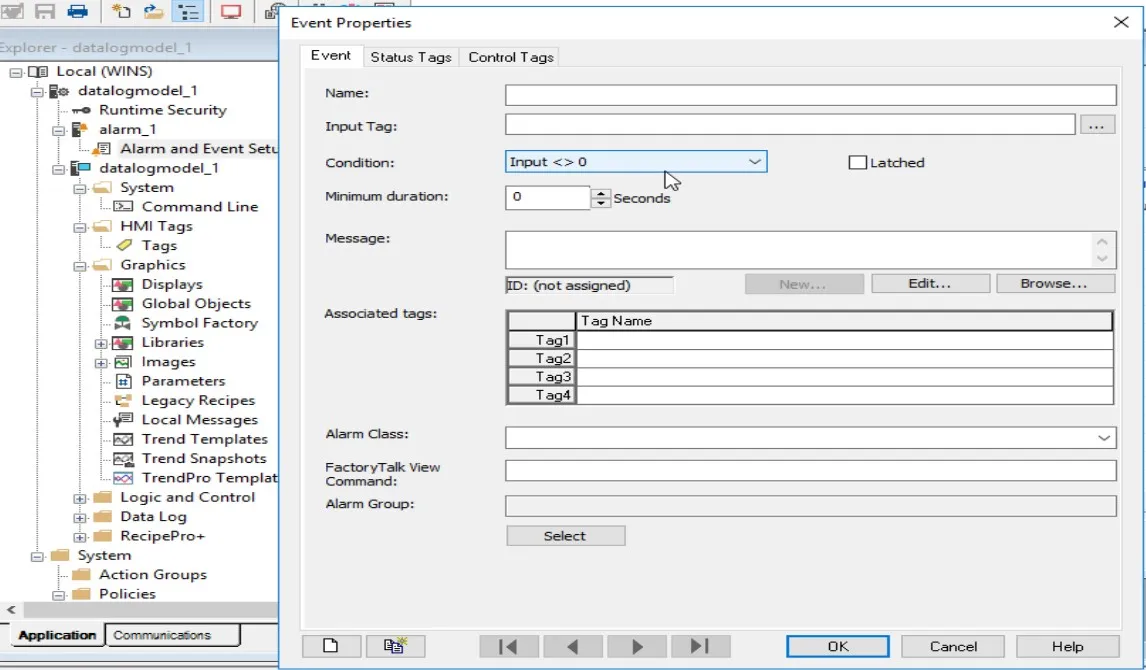
Task: Click the Runtime Security key icon
Action: [81, 110]
